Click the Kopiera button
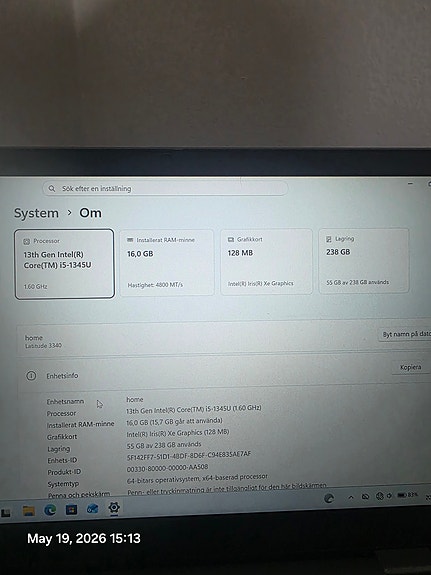Image resolution: width=431 pixels, height=575 pixels. pos(410,367)
